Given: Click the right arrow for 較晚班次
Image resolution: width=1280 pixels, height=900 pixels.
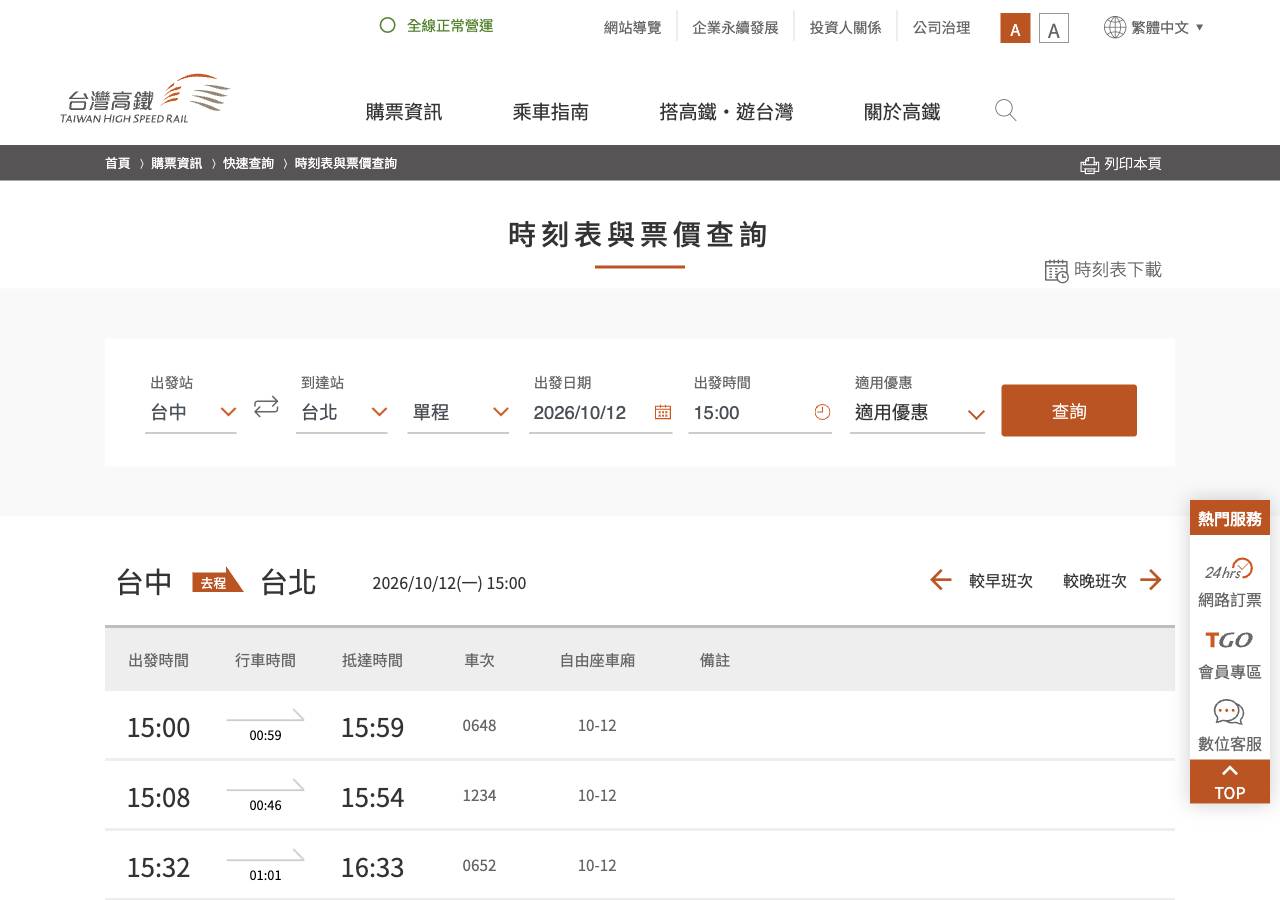Looking at the screenshot, I should 1151,580.
